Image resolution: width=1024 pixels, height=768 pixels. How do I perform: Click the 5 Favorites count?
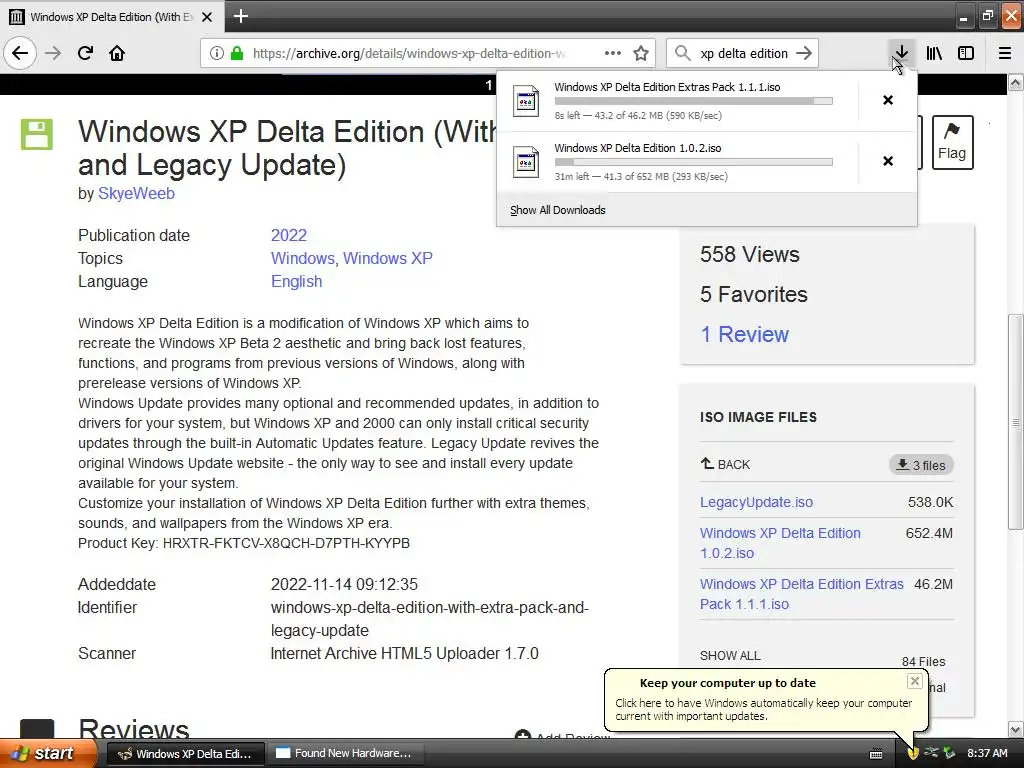pos(754,295)
